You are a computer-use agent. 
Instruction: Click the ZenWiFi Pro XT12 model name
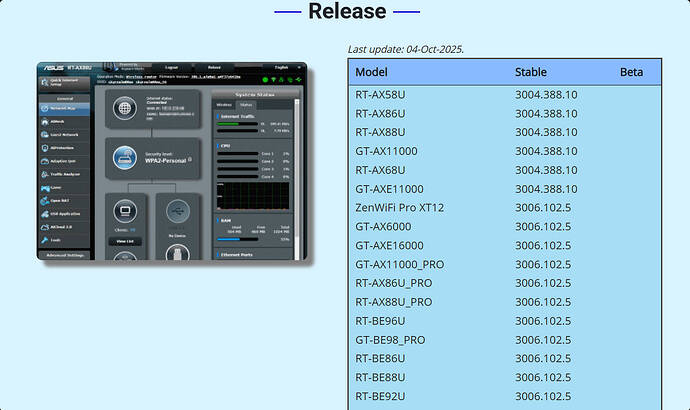398,207
